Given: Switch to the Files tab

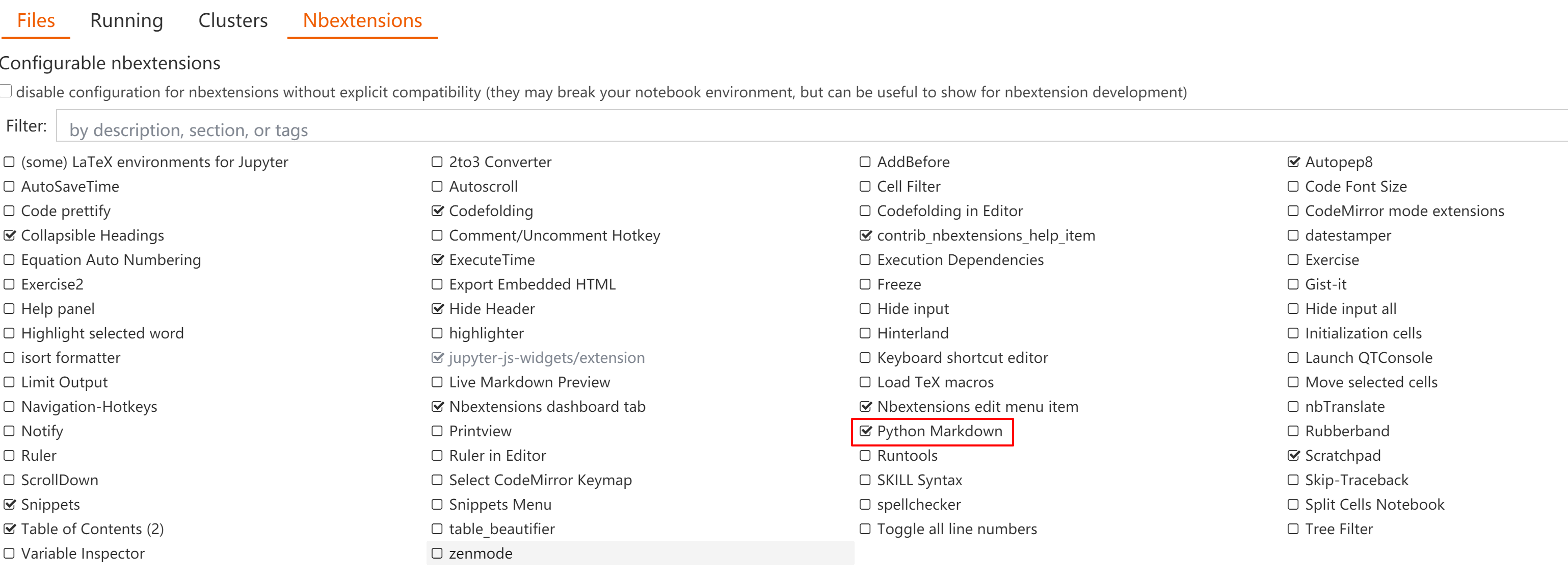Looking at the screenshot, I should (36, 20).
